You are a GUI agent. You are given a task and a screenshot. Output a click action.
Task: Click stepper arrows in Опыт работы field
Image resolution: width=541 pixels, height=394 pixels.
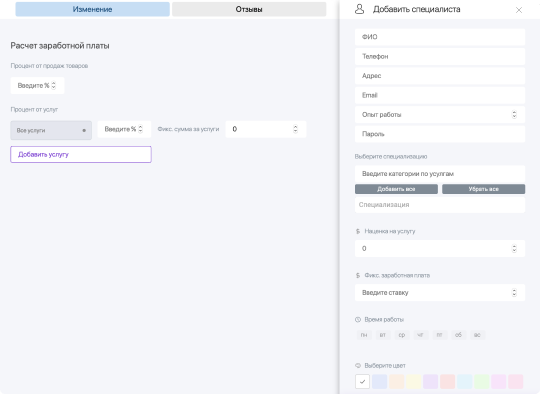[514, 115]
